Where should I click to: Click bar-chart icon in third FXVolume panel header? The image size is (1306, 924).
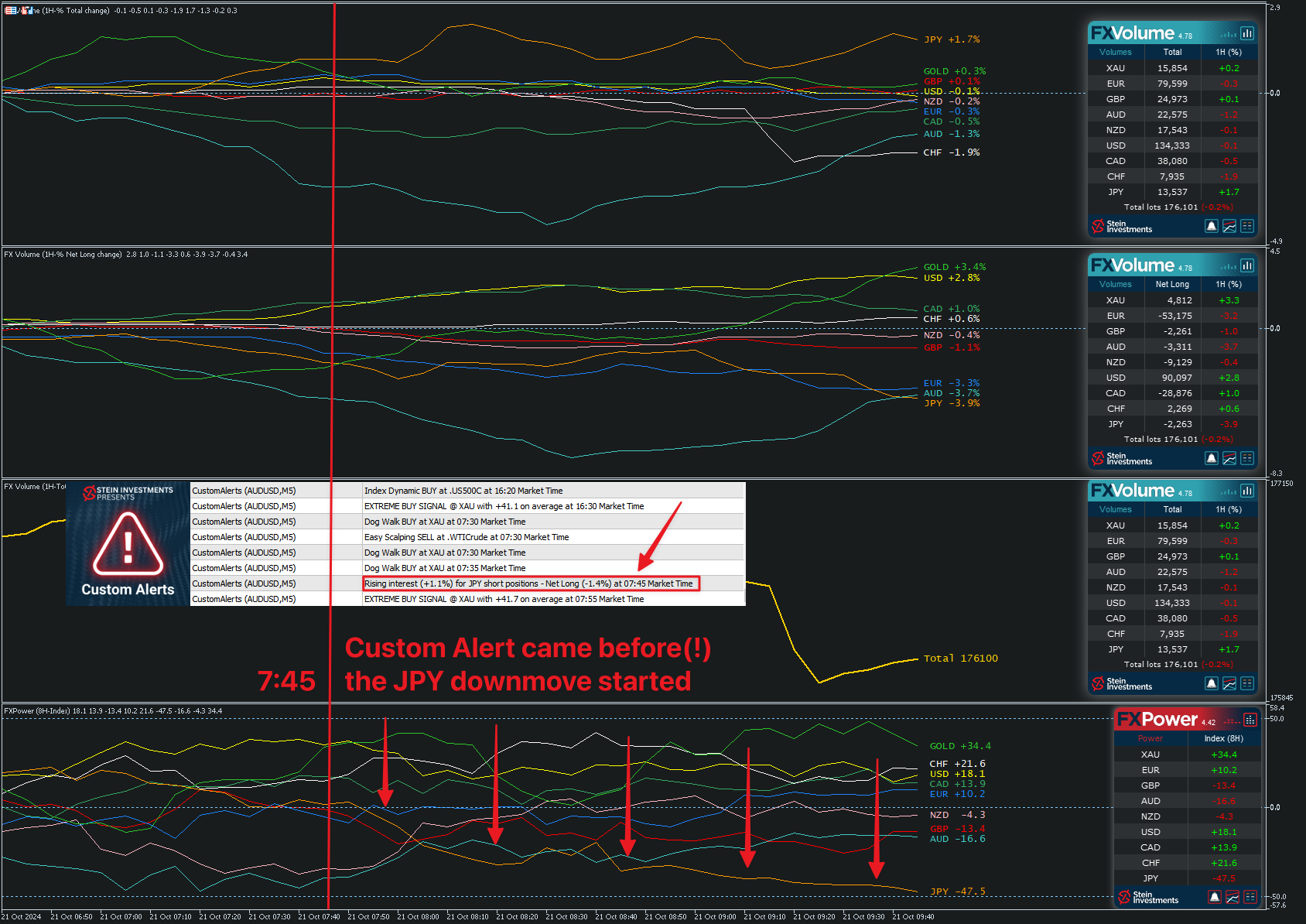click(x=1247, y=491)
